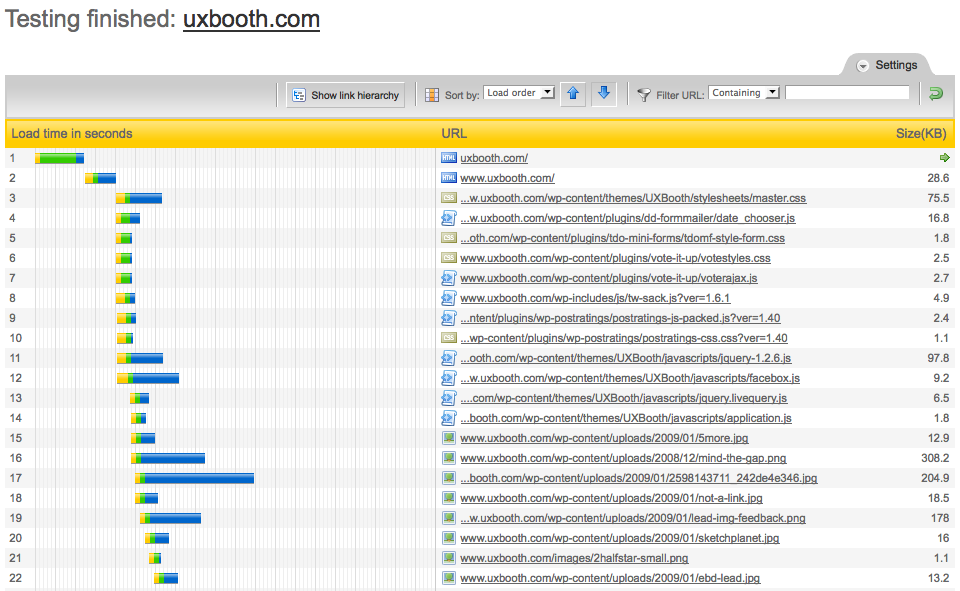Click into the Filter URL text field
The image size is (960, 591).
pos(847,92)
